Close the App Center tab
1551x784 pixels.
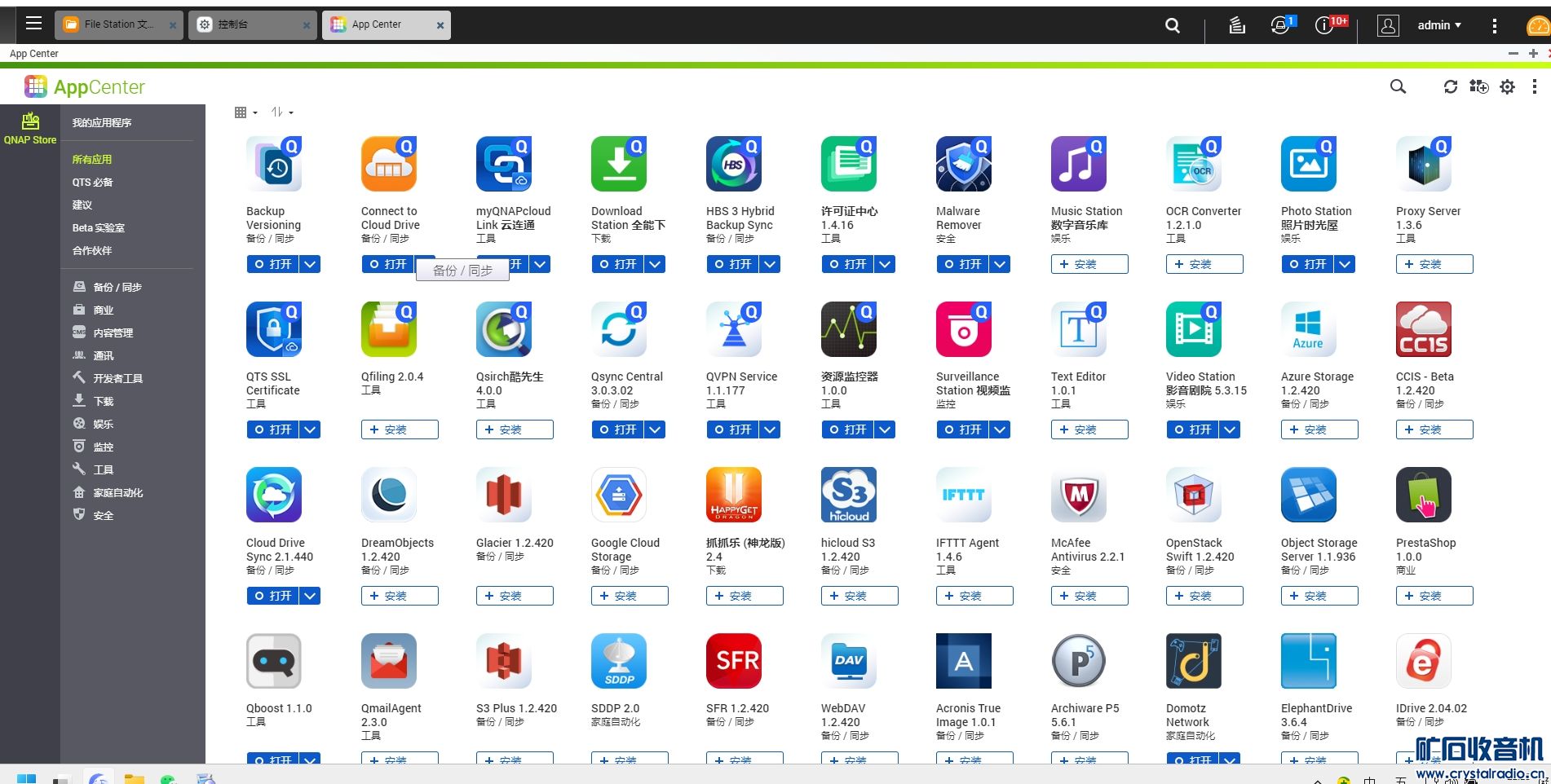[x=440, y=25]
